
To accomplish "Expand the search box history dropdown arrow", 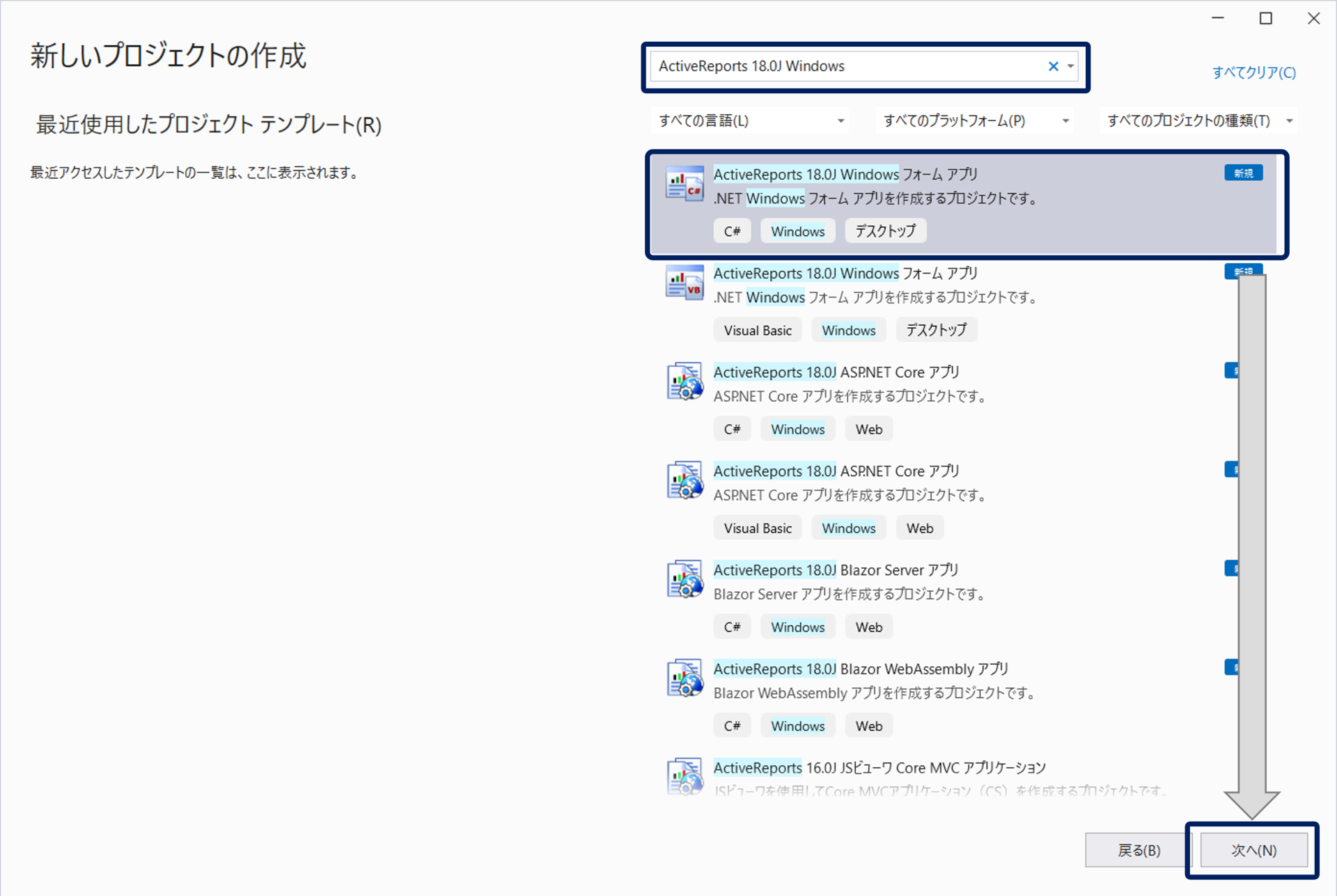I will [1071, 66].
